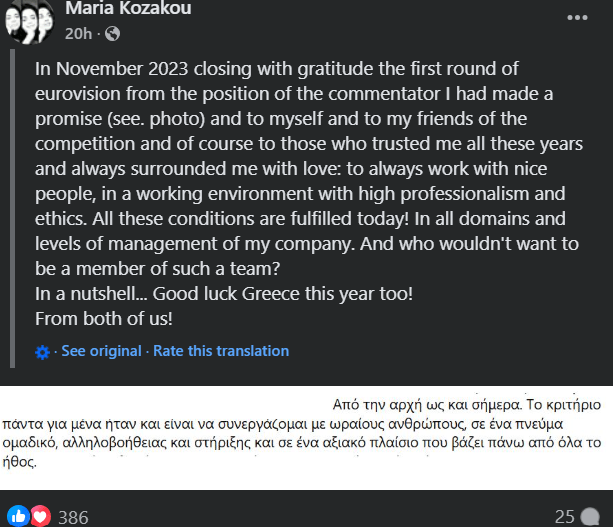Viewport: 613px width, 527px height.
Task: Click the comment bubble icon
Action: point(590,517)
